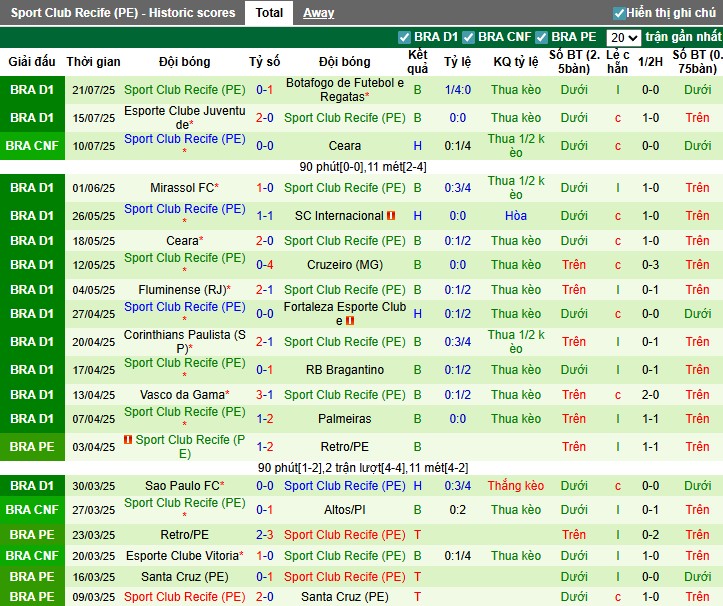Click the Thắng kèo result on 30/03/25

coord(516,486)
